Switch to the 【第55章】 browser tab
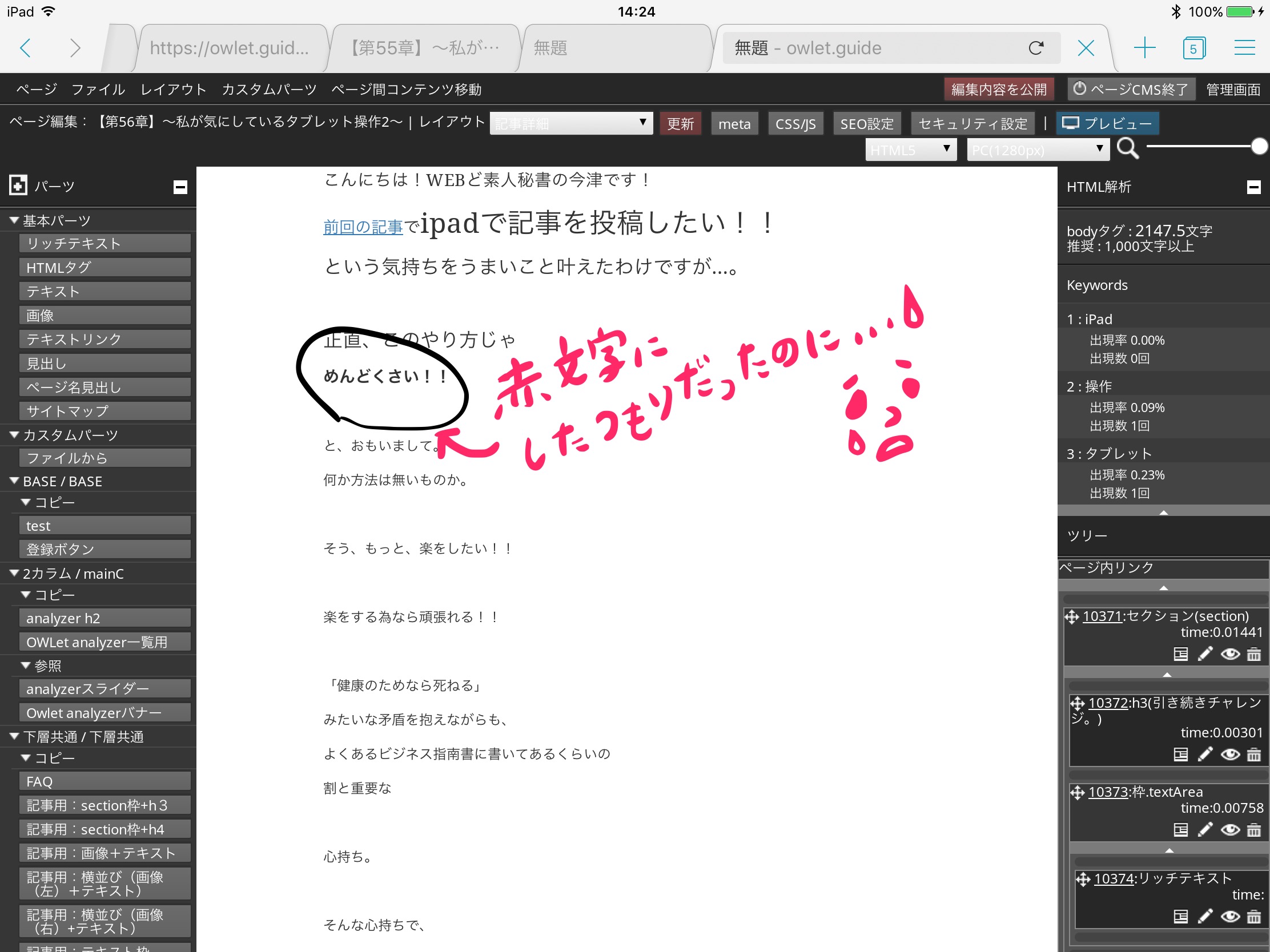Image resolution: width=1270 pixels, height=952 pixels. (x=425, y=47)
